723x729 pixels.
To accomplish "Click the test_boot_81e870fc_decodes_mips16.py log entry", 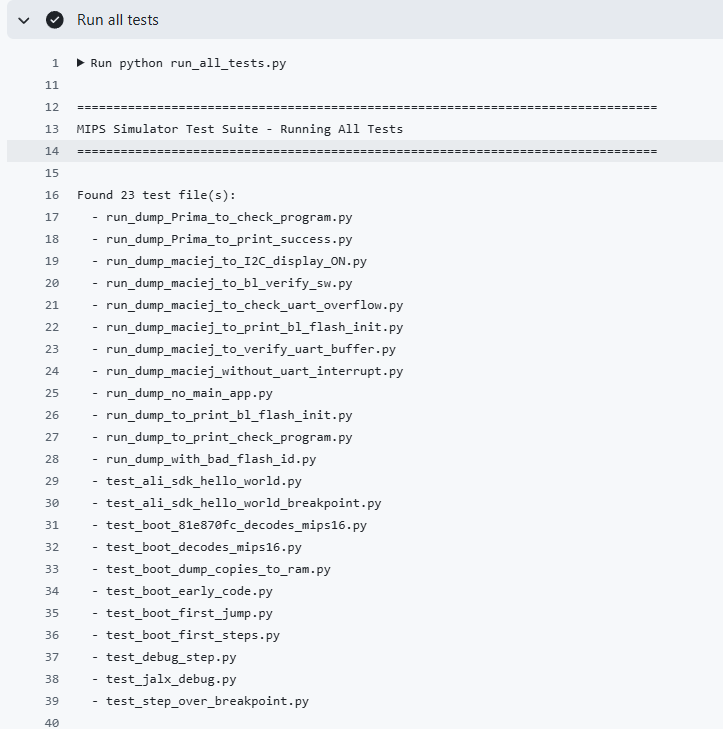I will click(236, 525).
